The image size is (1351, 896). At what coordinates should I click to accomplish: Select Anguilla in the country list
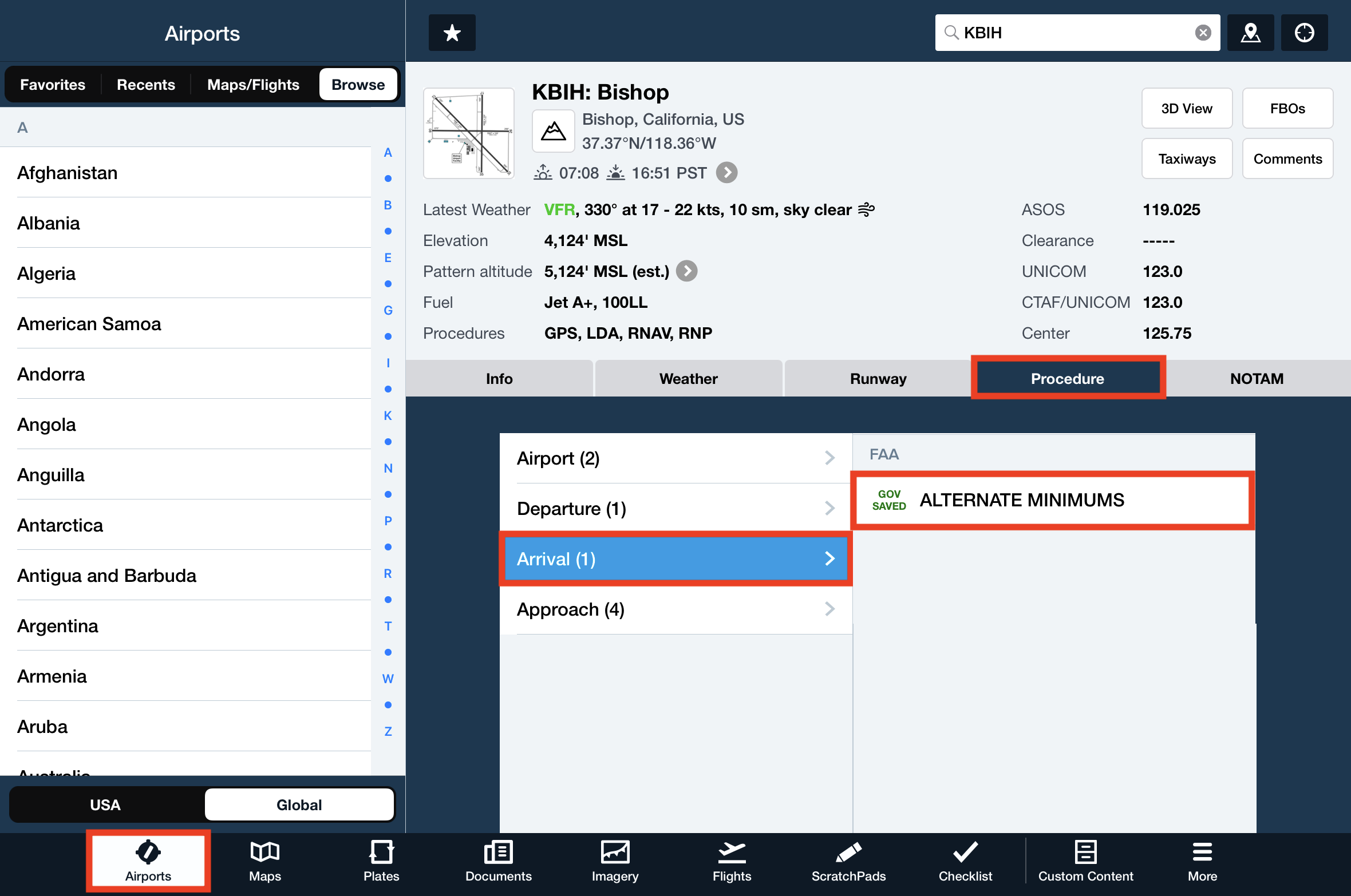tap(185, 475)
